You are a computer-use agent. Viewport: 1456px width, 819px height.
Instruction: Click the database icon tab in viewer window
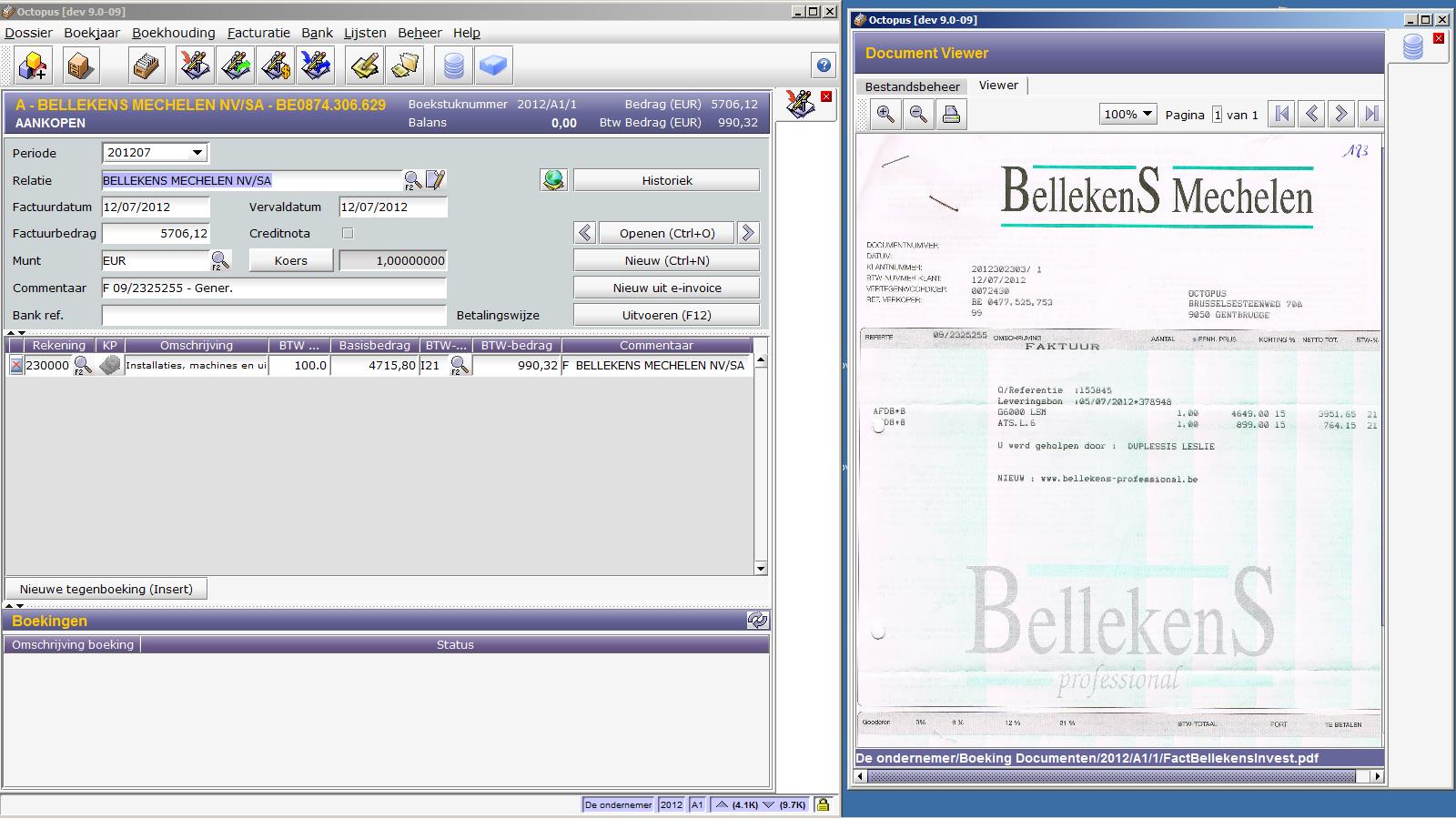1412,46
